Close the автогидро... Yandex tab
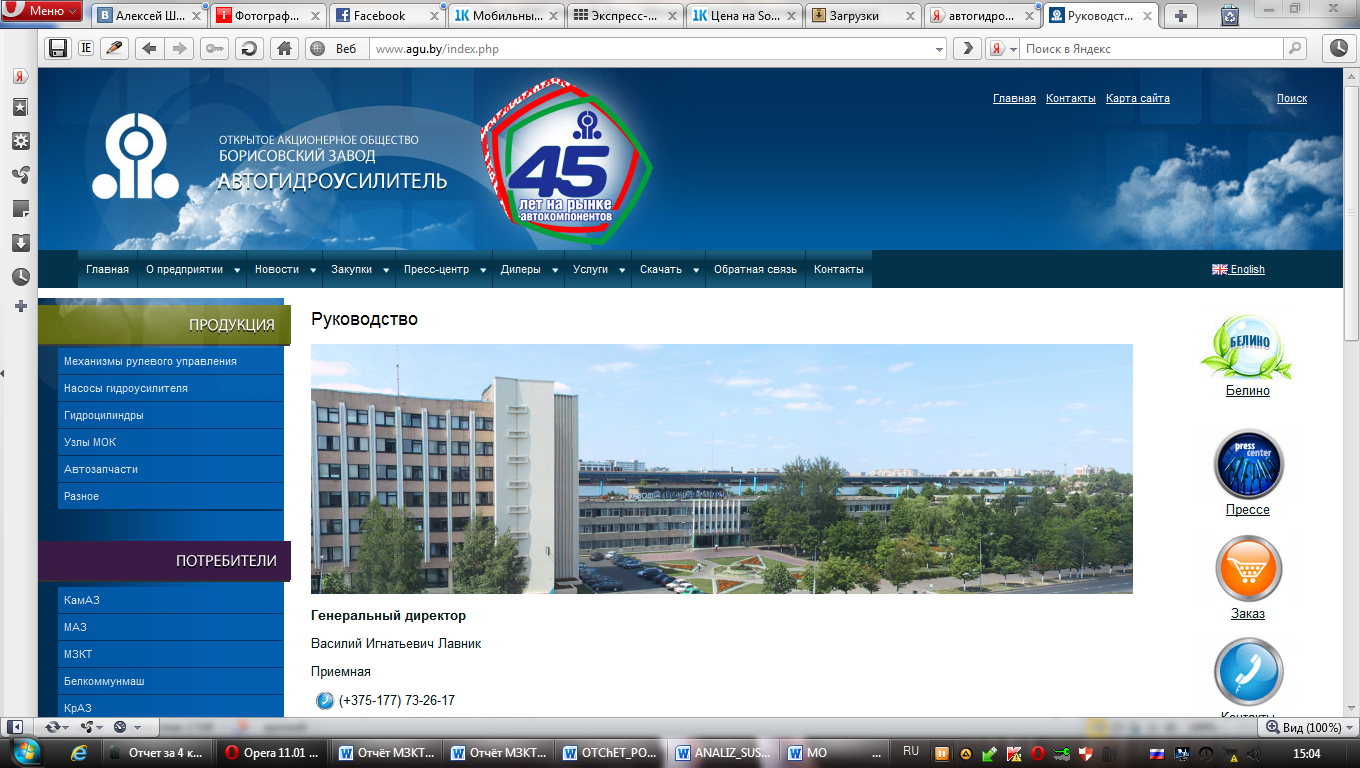Image resolution: width=1360 pixels, height=768 pixels. [x=1028, y=15]
